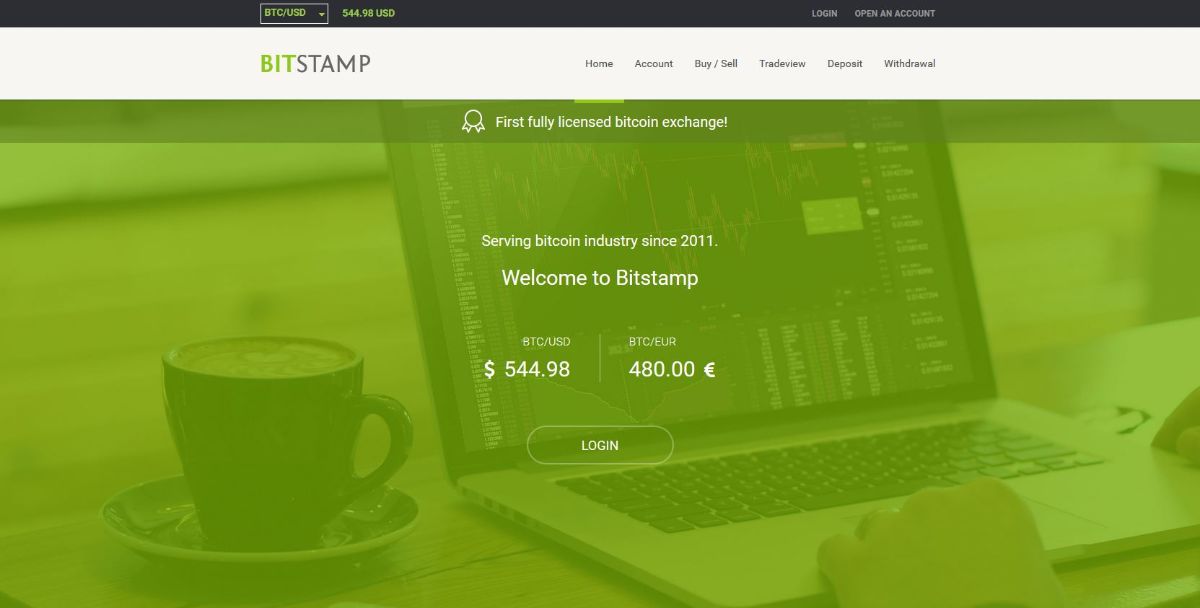Navigate to Tradeview
This screenshot has height=608, width=1200.
782,64
